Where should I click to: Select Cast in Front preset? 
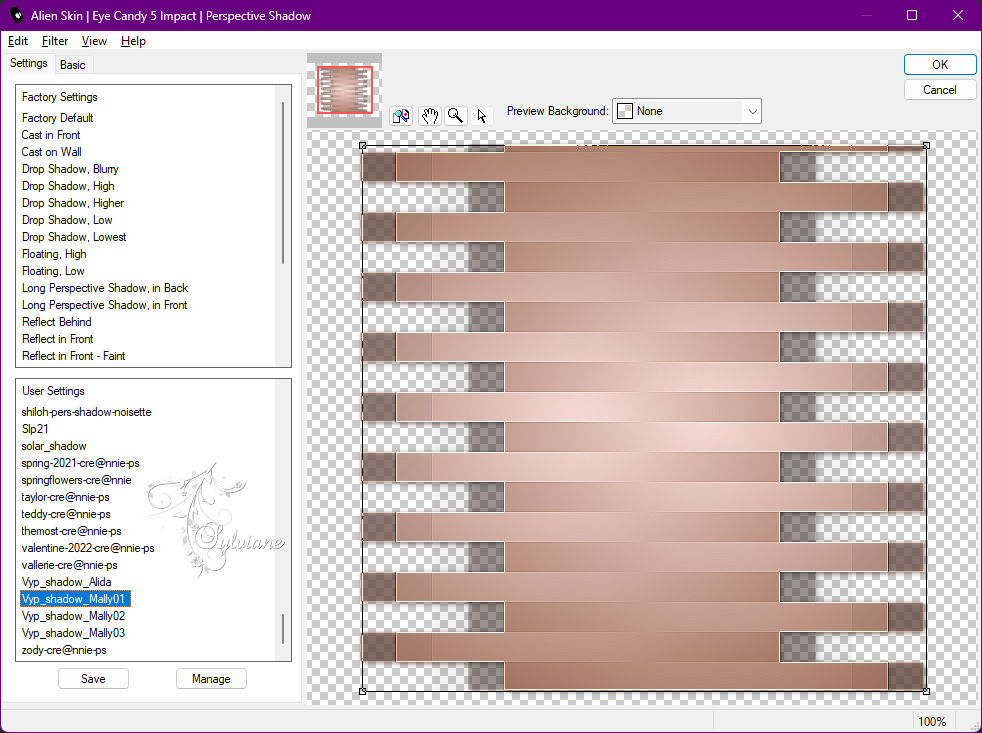tap(51, 135)
